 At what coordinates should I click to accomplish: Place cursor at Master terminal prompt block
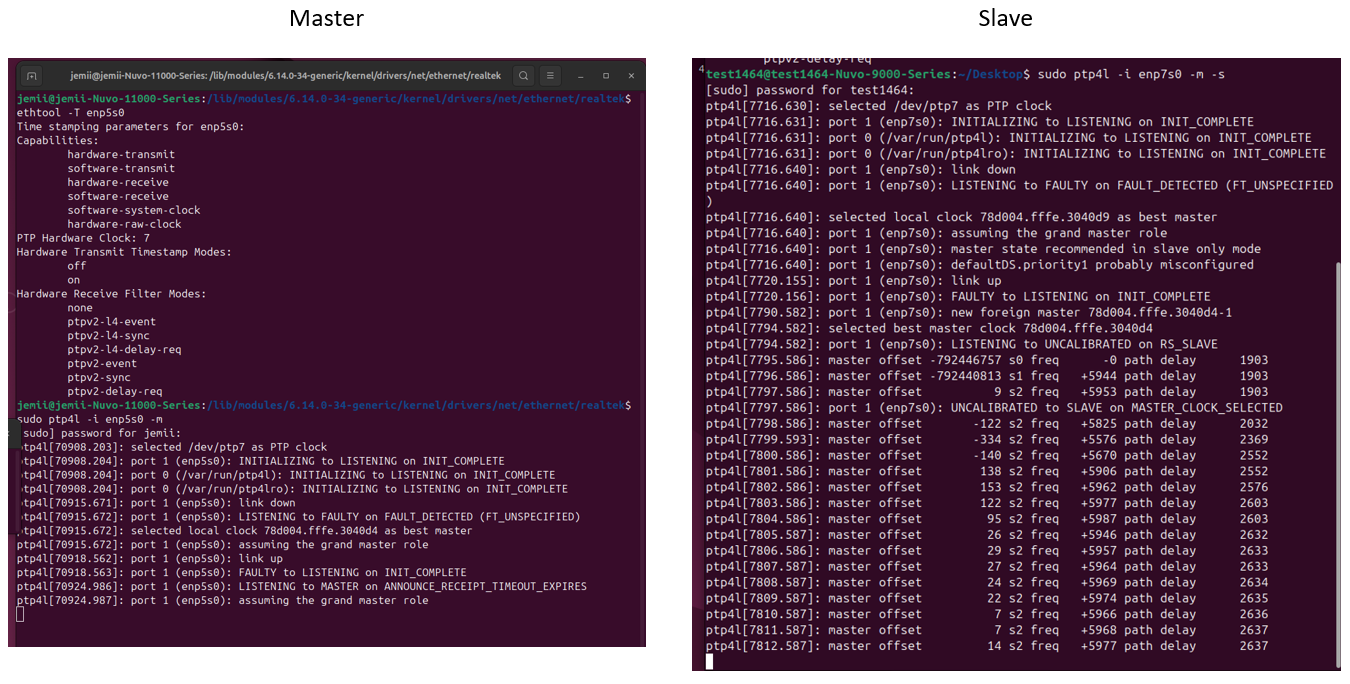21,614
